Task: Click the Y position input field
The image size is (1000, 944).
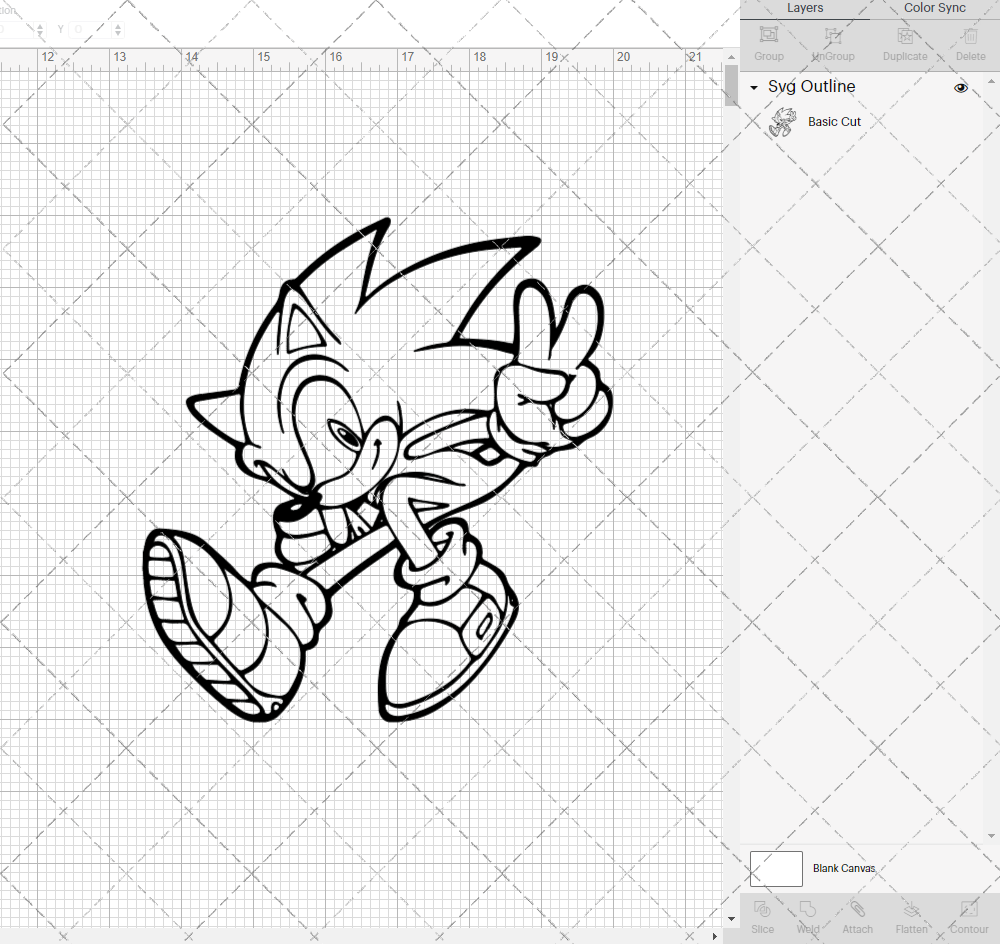Action: pyautogui.click(x=91, y=29)
